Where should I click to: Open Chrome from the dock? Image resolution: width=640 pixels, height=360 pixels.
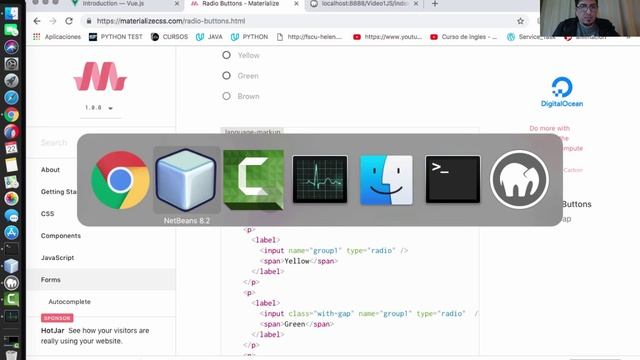pos(11,115)
